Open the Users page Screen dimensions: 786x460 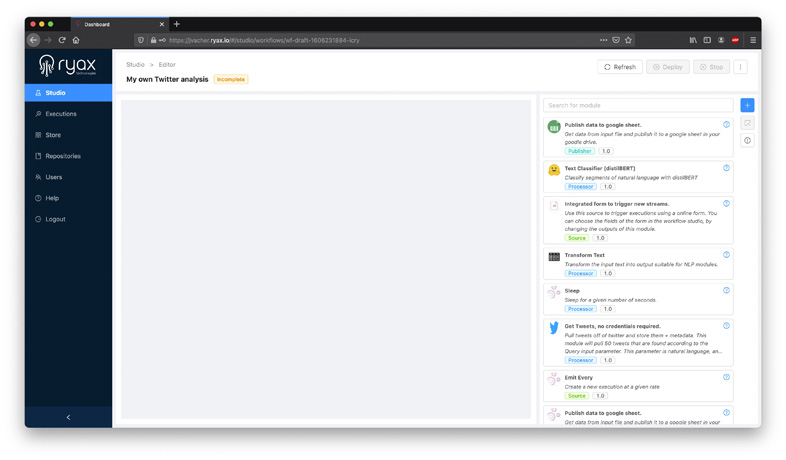pos(68,177)
